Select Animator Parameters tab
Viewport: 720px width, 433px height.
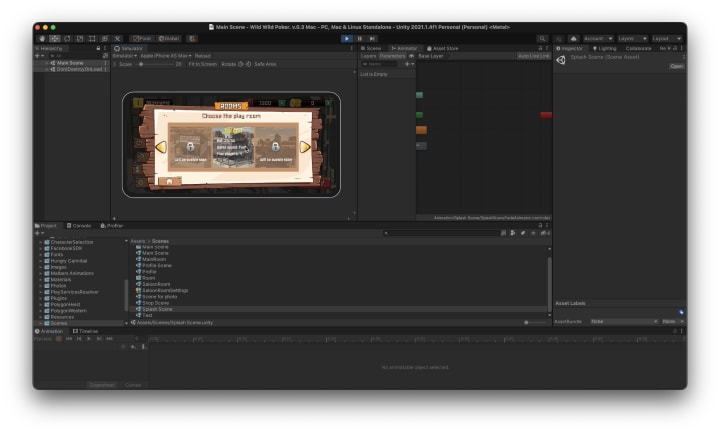[x=392, y=56]
